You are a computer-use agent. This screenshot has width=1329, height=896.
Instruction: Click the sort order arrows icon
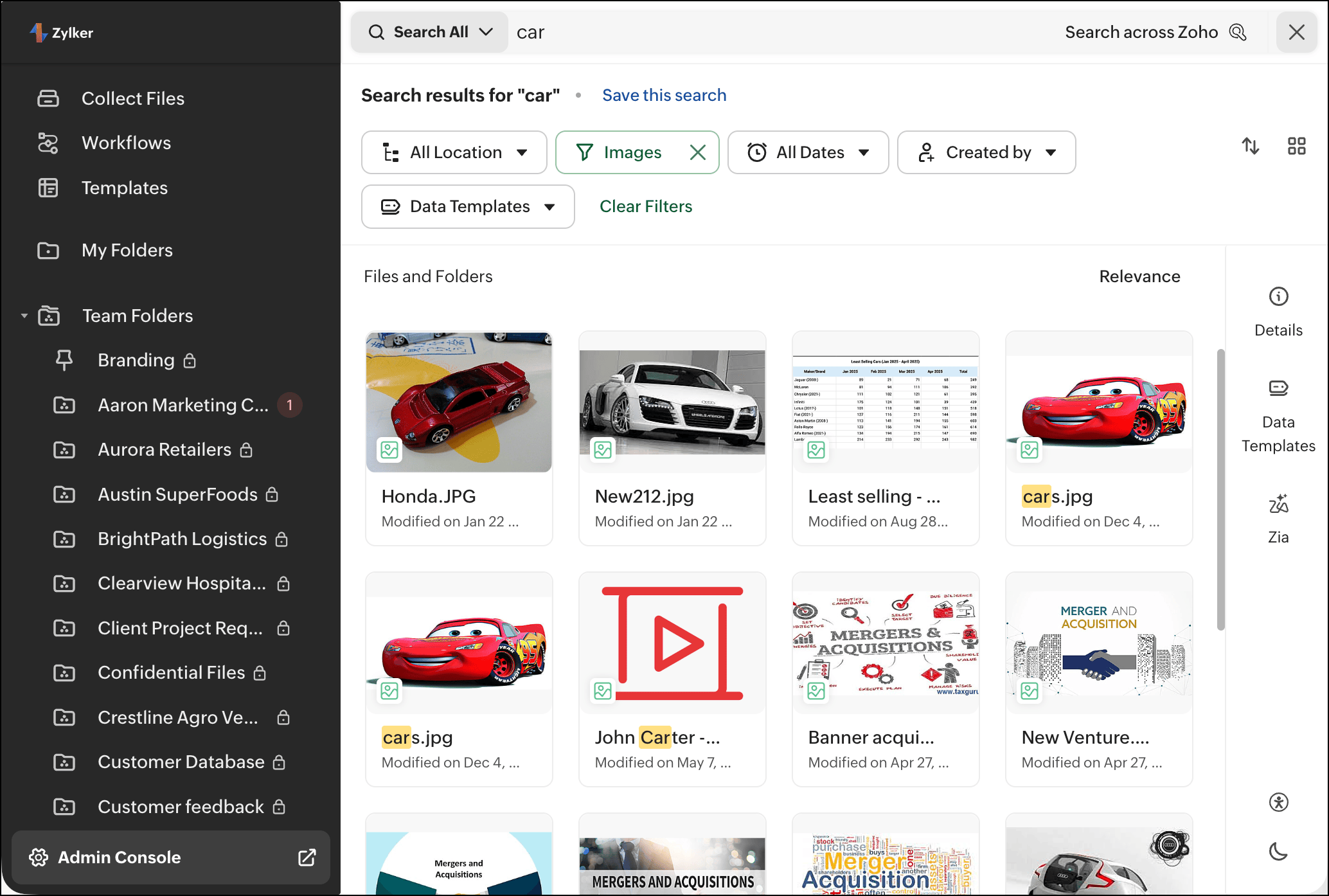[1251, 147]
